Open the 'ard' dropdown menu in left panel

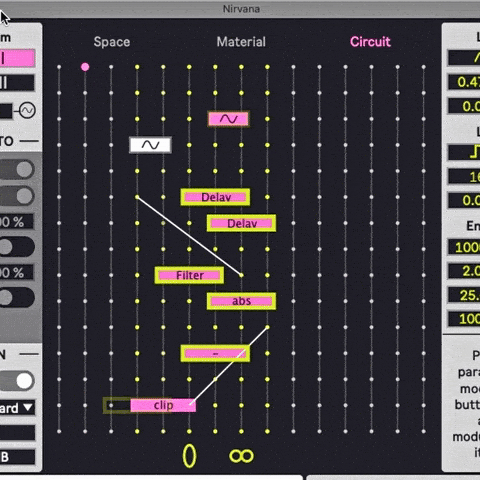pyautogui.click(x=17, y=408)
